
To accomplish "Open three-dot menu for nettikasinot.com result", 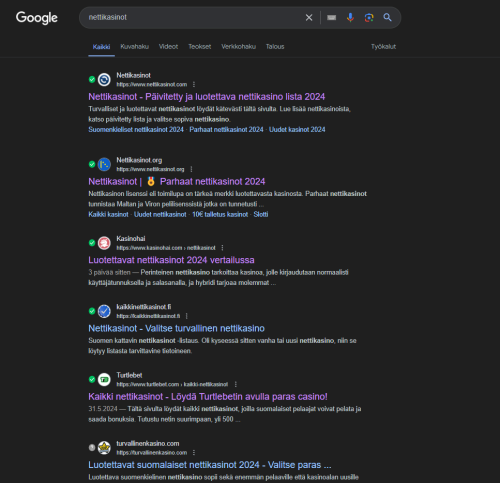I will [x=194, y=84].
